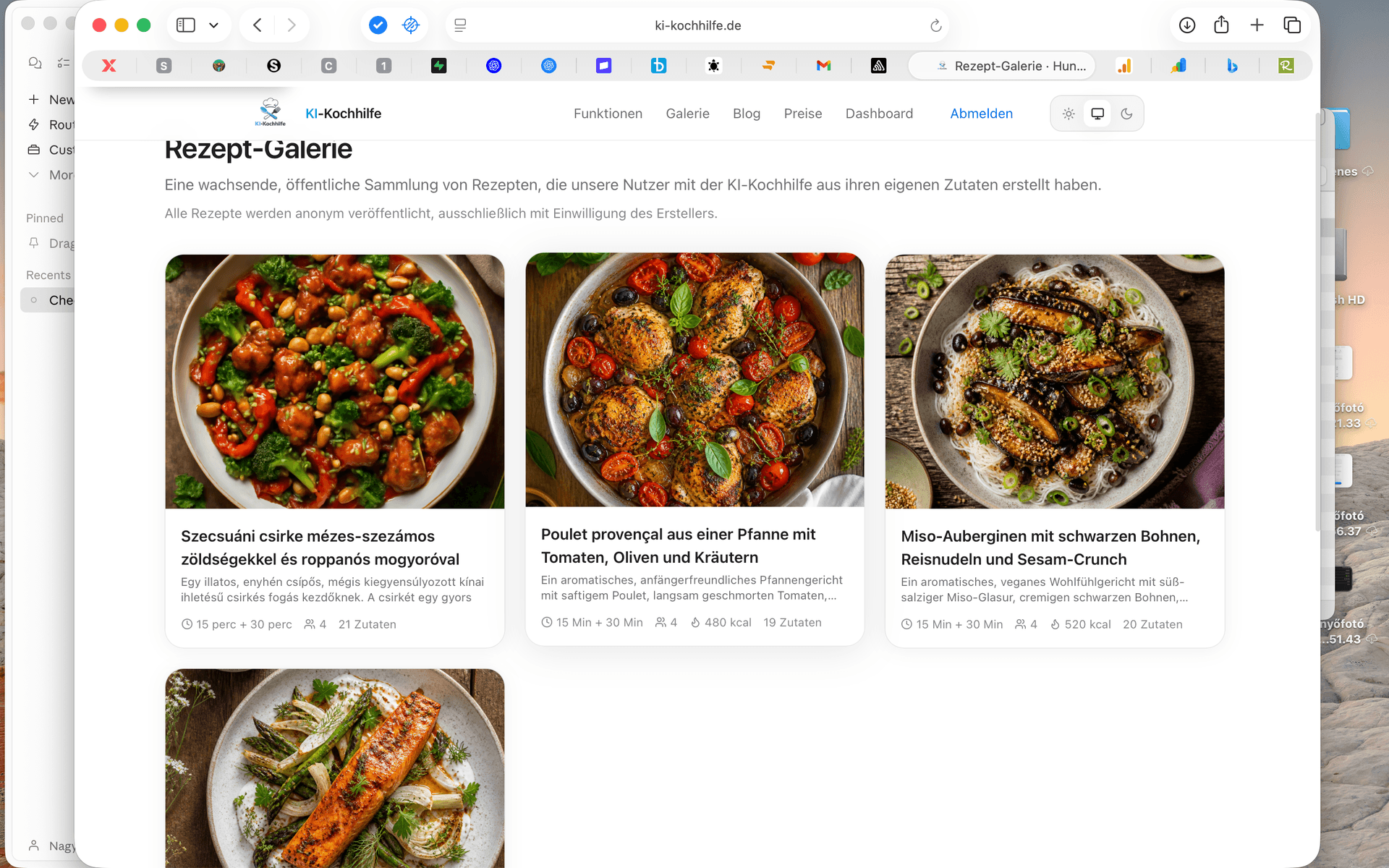Open the Miso-Auberginen recipe photo
The width and height of the screenshot is (1389, 868).
pyautogui.click(x=1055, y=381)
